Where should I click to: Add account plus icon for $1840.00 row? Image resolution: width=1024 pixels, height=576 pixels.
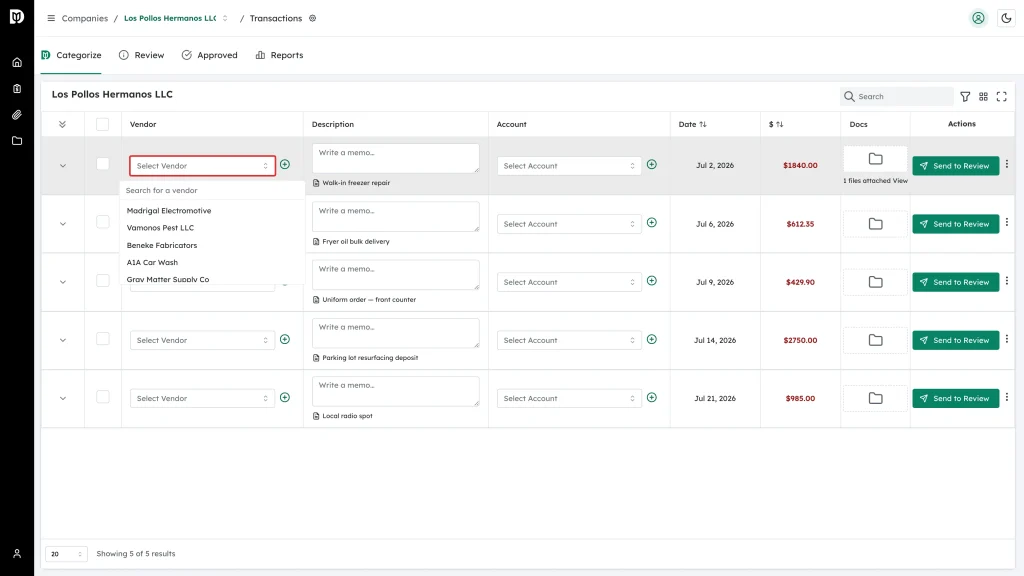652,165
